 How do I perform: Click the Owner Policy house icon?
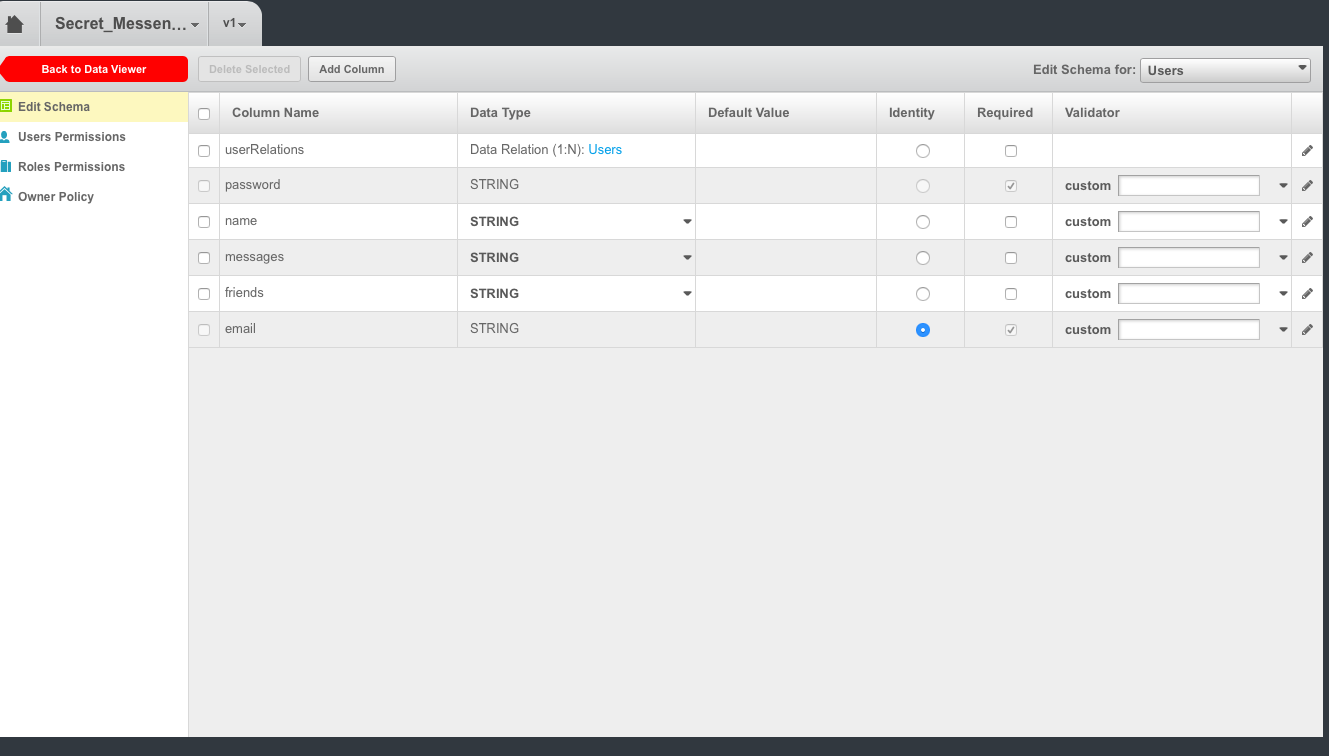point(6,195)
